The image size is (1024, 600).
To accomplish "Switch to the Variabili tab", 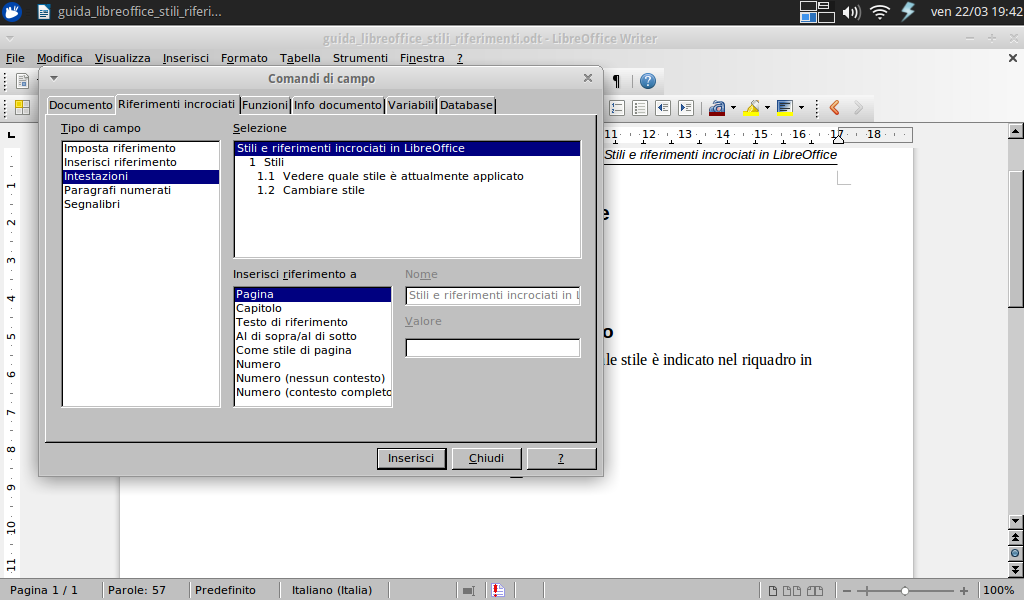I will pos(411,105).
